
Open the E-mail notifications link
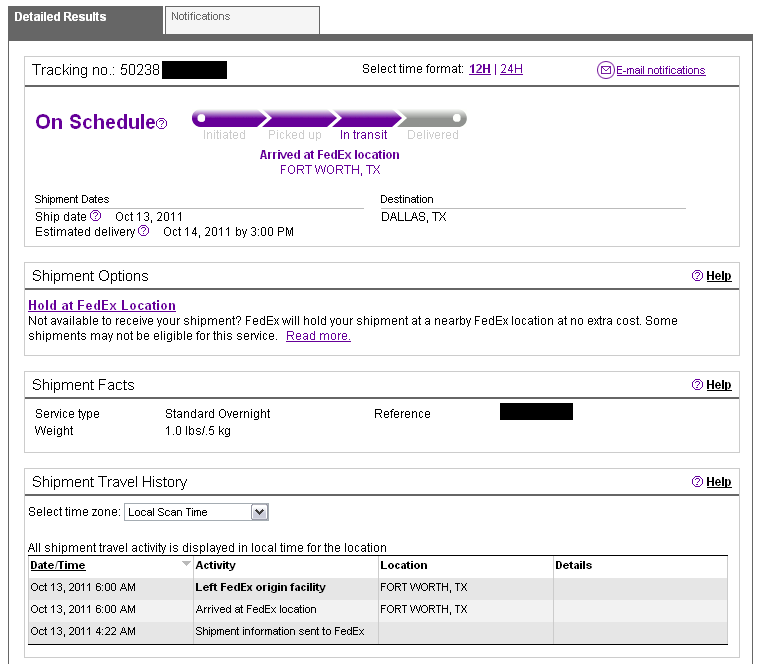660,70
